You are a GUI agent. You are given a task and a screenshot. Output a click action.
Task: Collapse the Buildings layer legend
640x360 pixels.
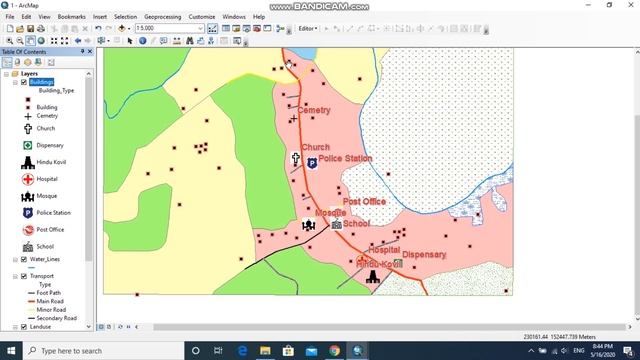pyautogui.click(x=15, y=82)
